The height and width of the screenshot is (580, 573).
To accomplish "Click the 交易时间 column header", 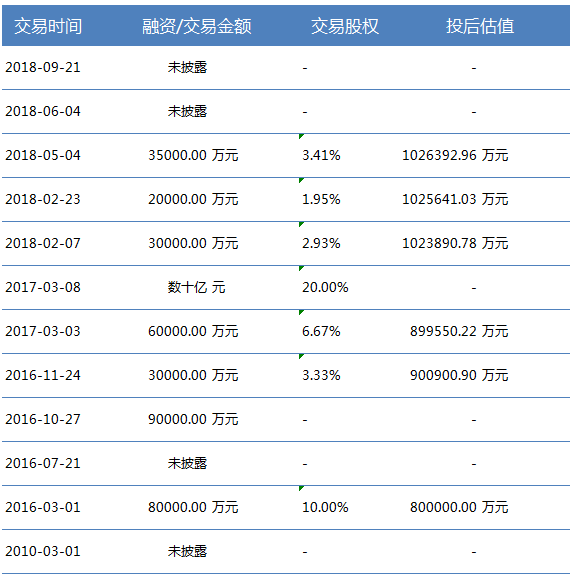I will point(48,26).
